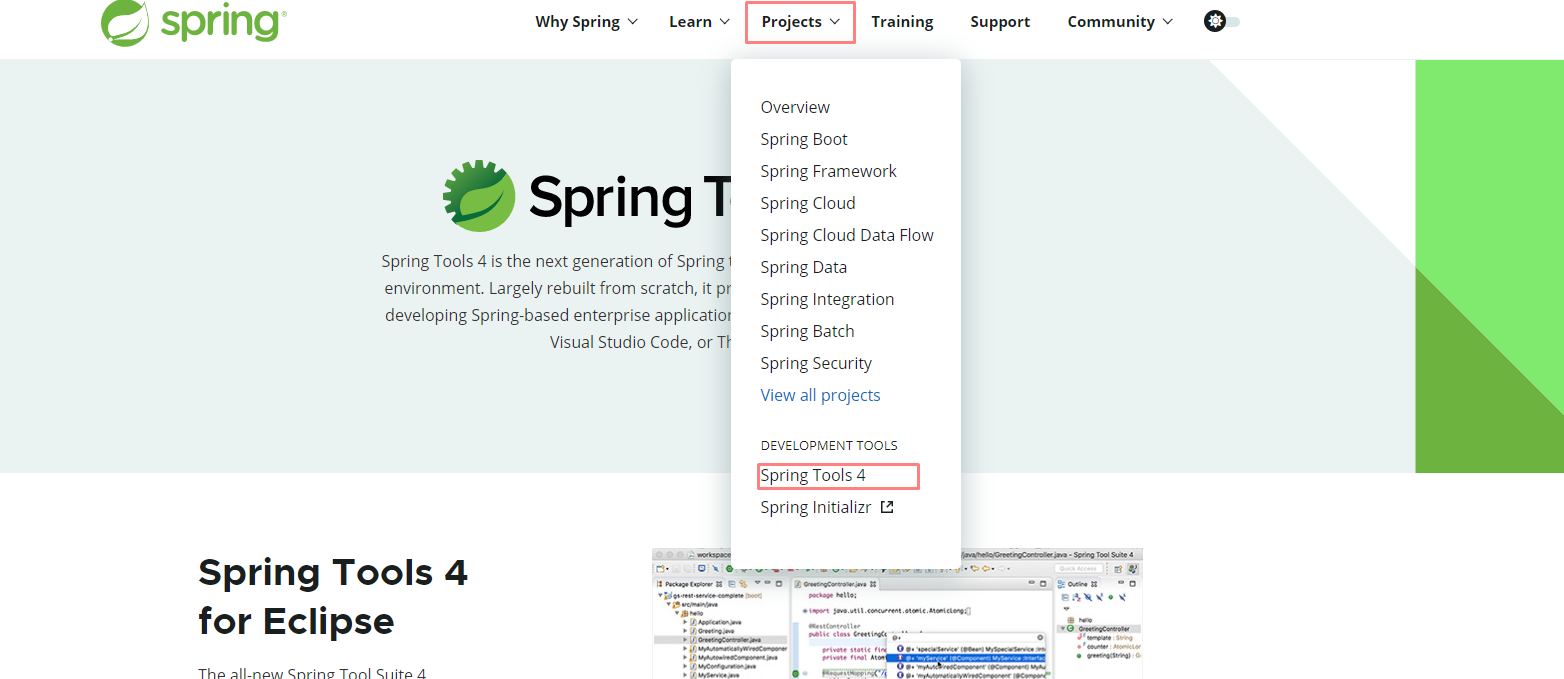This screenshot has height=679, width=1564.
Task: Toggle the dark mode theme switch
Action: coord(1222,21)
